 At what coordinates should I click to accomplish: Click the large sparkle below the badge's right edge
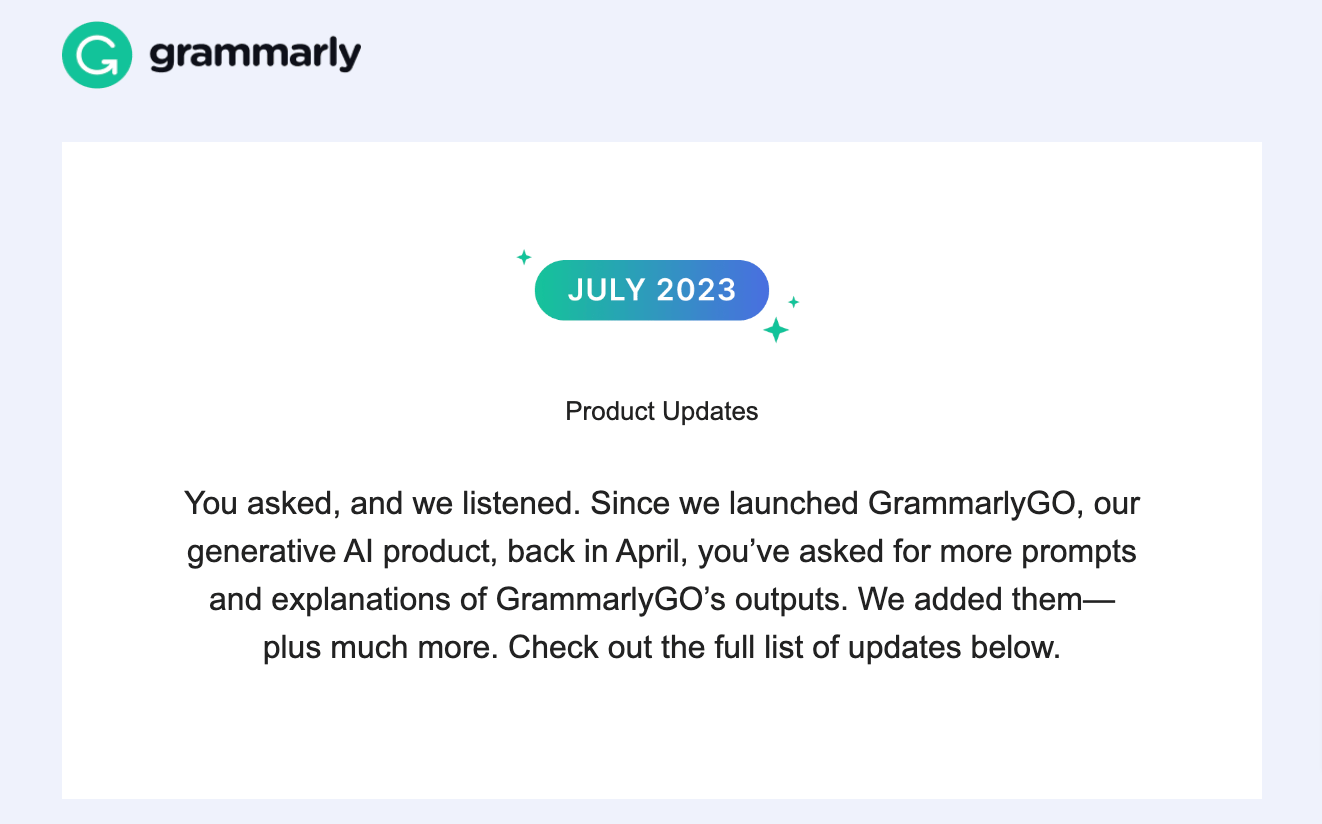pyautogui.click(x=776, y=330)
